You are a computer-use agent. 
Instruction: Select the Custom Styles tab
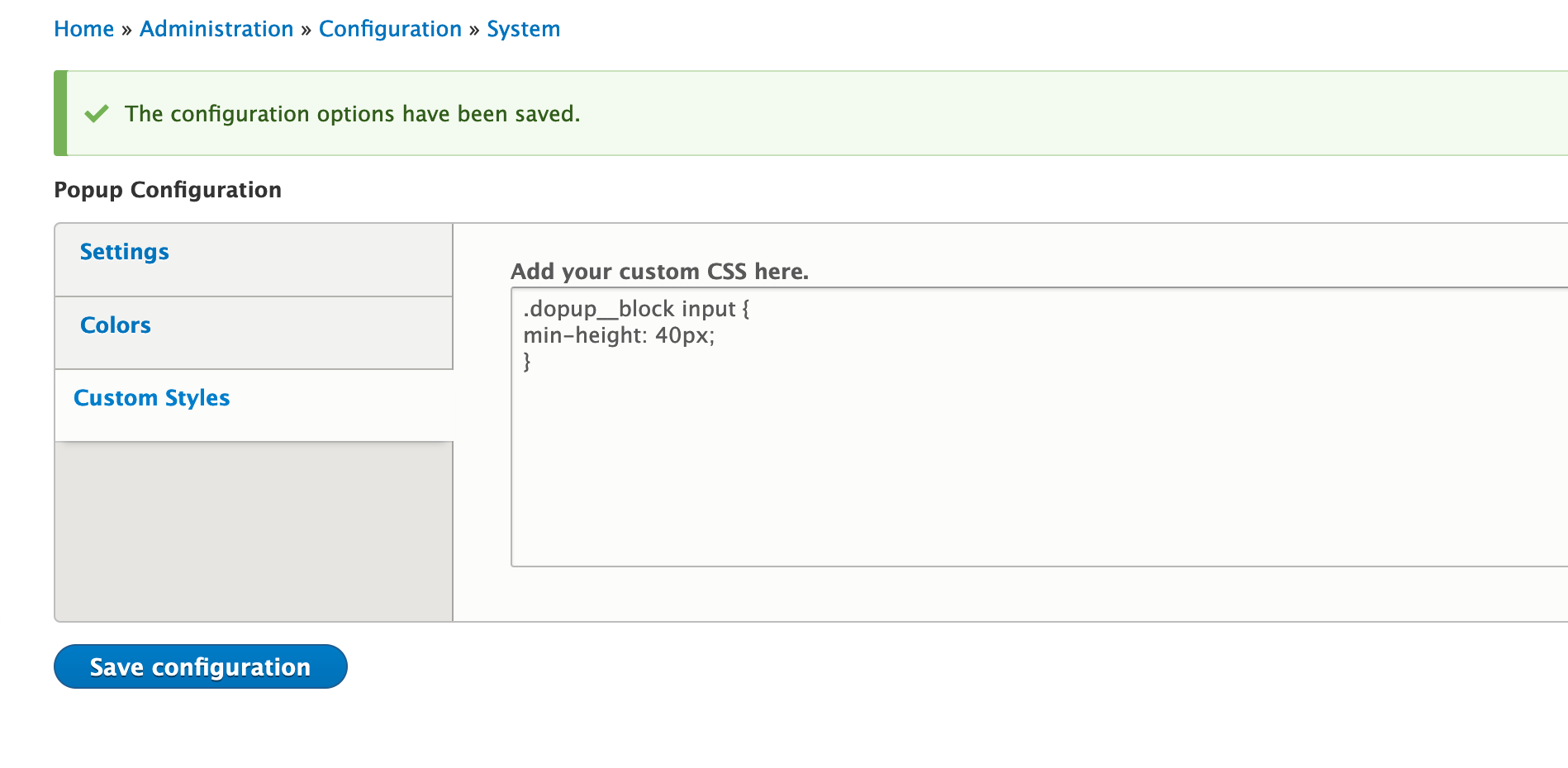click(254, 405)
